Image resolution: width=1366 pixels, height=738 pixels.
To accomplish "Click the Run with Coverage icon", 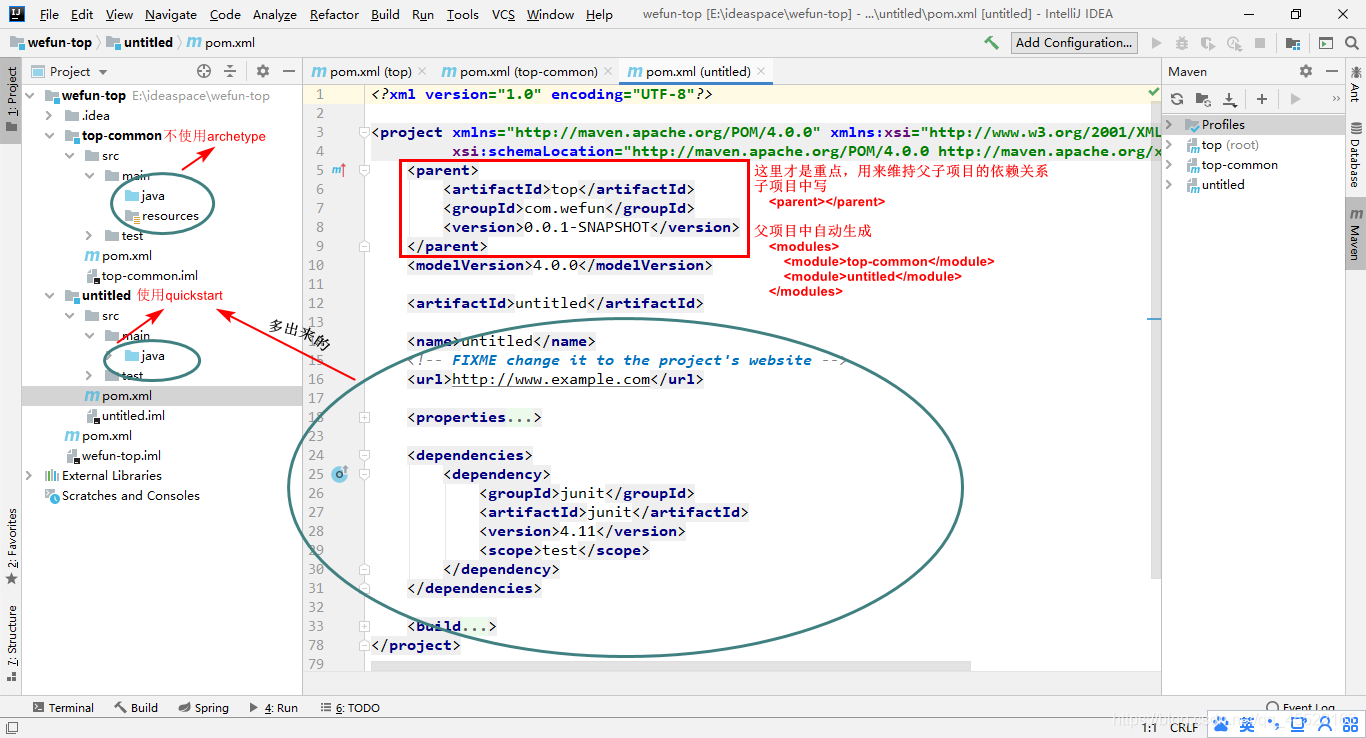I will (1208, 43).
